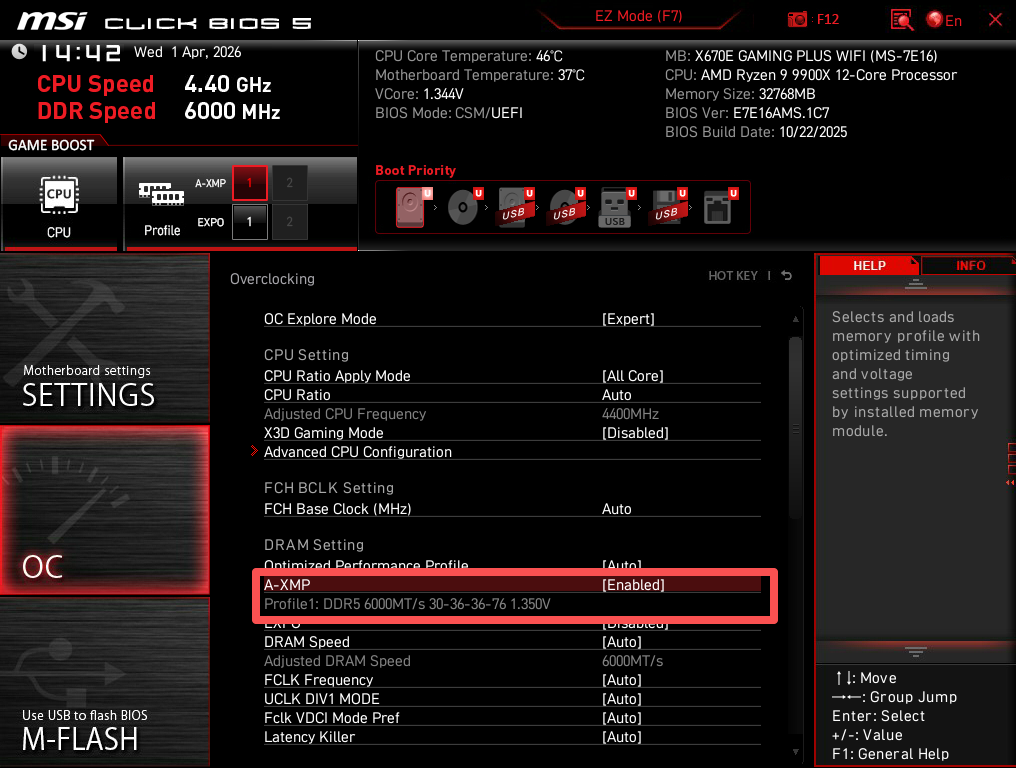The width and height of the screenshot is (1016, 768).
Task: Click the Adjusted DRAM Speed 6000MT/s row
Action: tap(512, 661)
